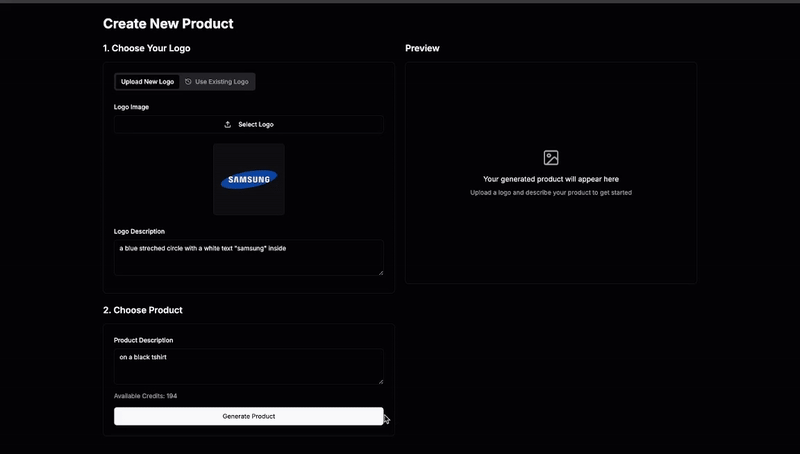Click the Logo Description resize handle
This screenshot has height=454, width=800.
(x=381, y=273)
